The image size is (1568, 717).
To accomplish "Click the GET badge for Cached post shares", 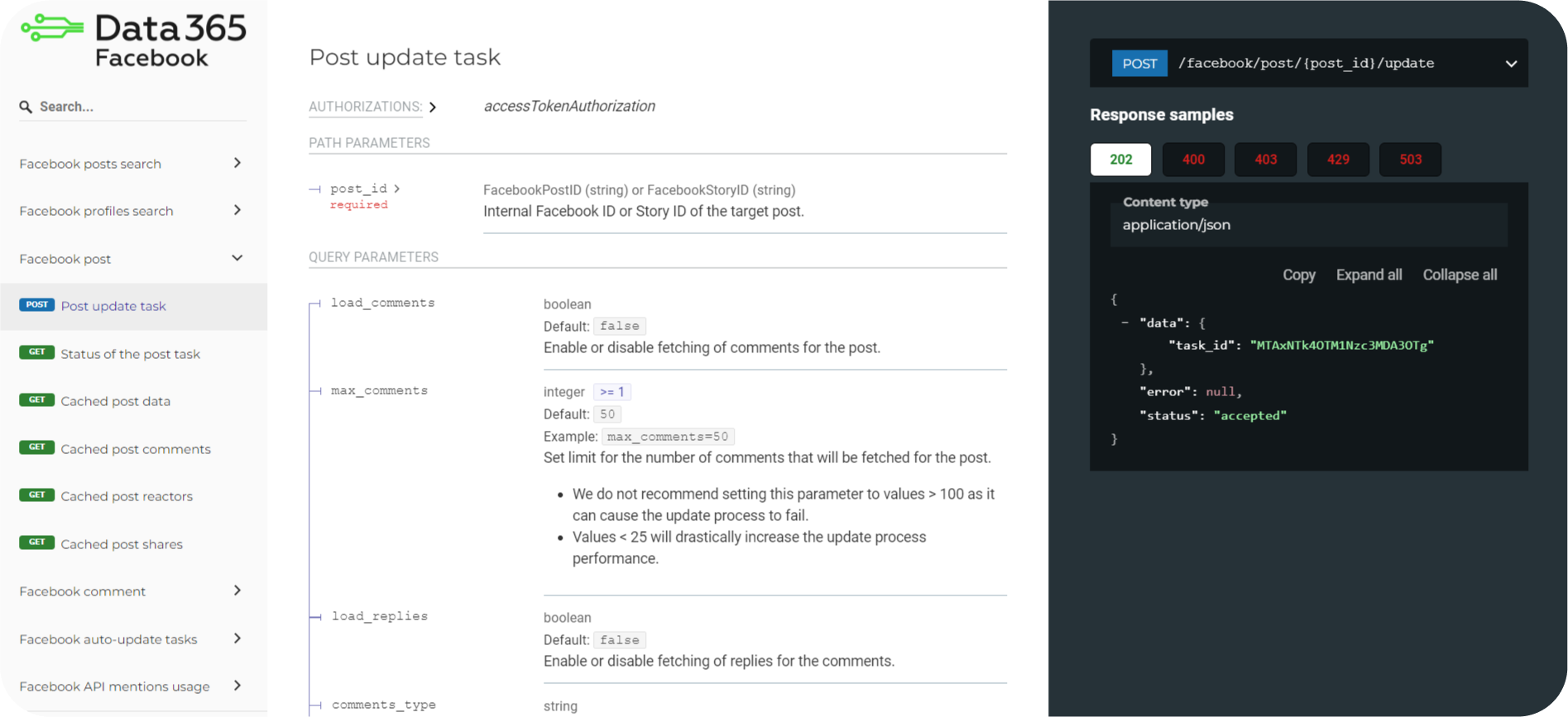I will tap(37, 543).
